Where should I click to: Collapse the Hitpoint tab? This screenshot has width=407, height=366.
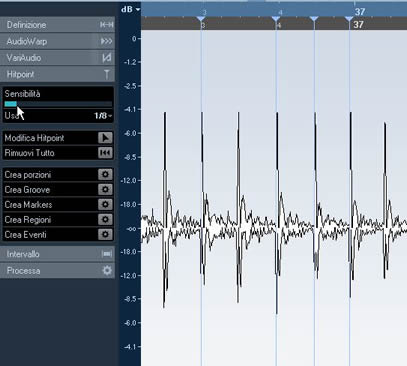(x=57, y=74)
